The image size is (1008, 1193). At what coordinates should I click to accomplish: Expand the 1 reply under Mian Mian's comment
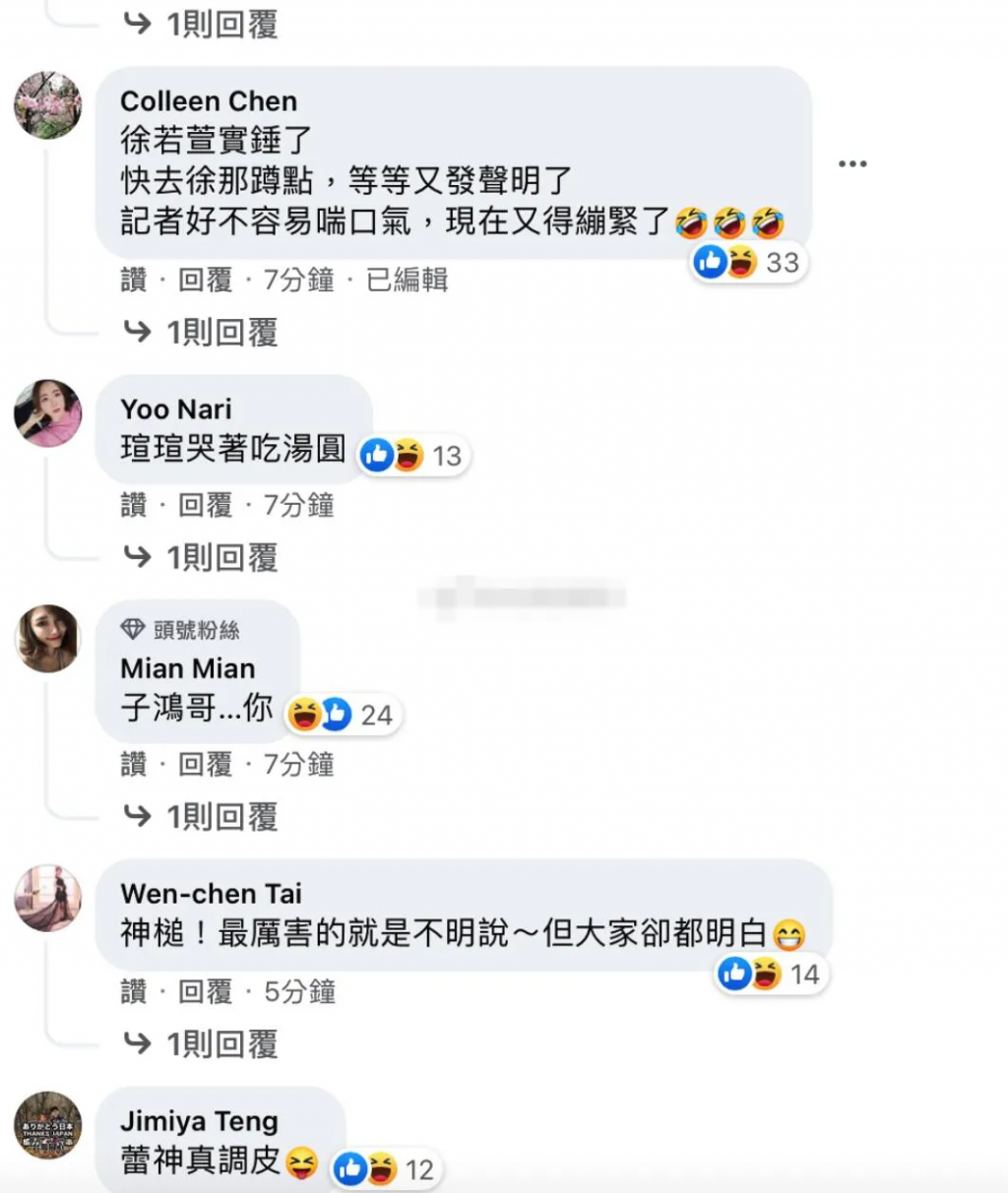(201, 817)
